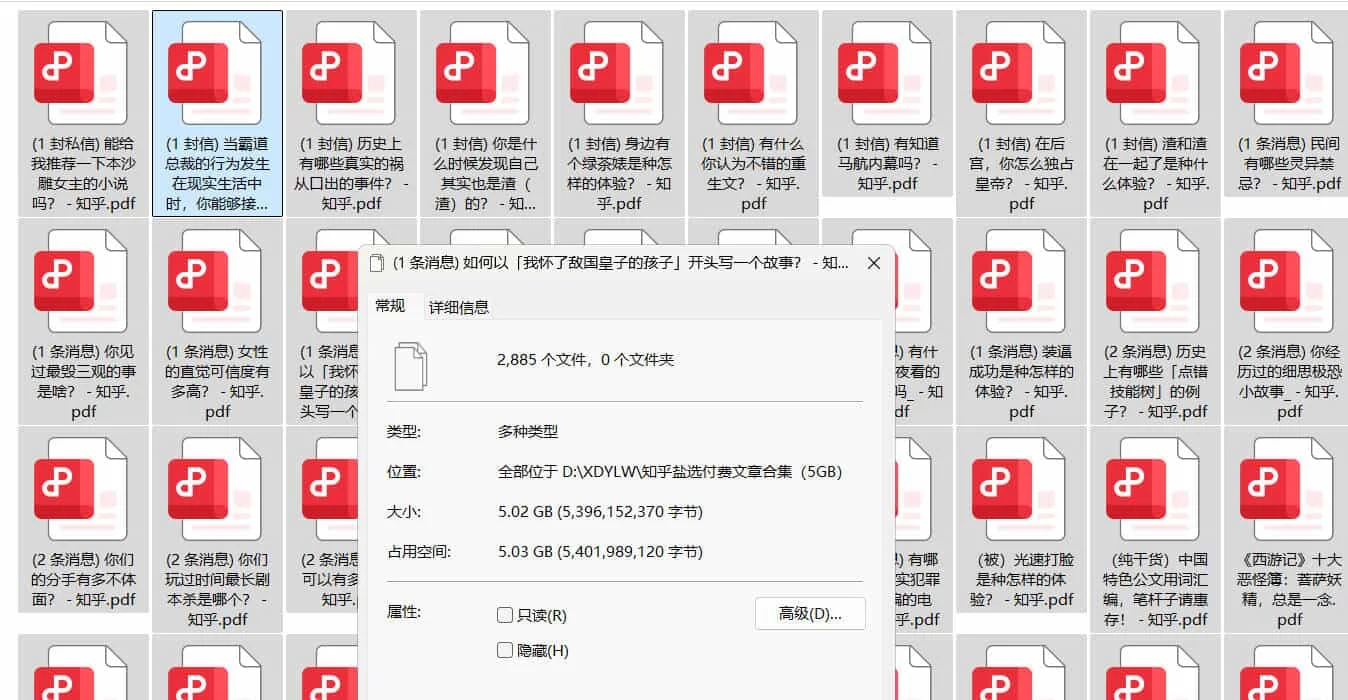Switch to the 详细信息 tab
This screenshot has width=1348, height=700.
coord(458,307)
